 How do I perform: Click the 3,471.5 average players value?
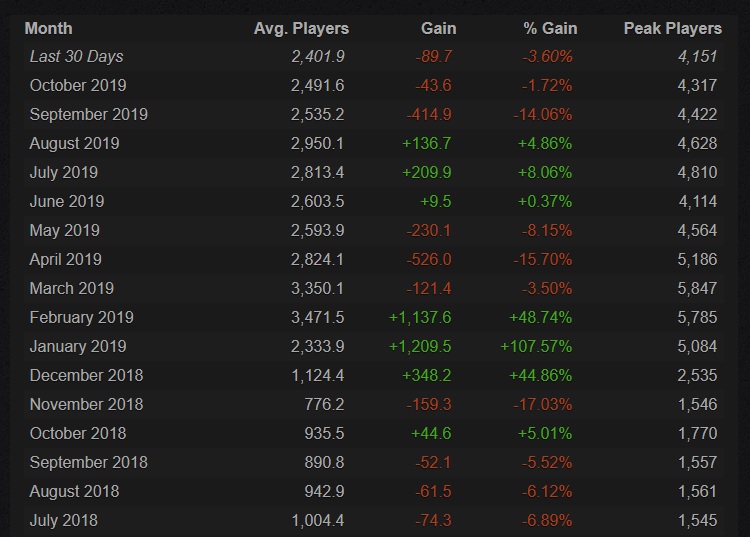316,317
